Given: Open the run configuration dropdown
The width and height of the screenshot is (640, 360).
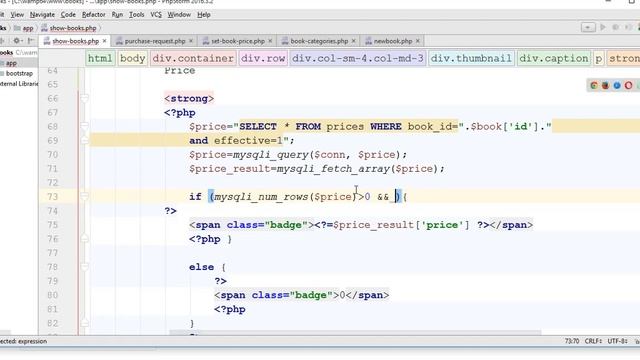Looking at the screenshot, I should click(x=588, y=27).
